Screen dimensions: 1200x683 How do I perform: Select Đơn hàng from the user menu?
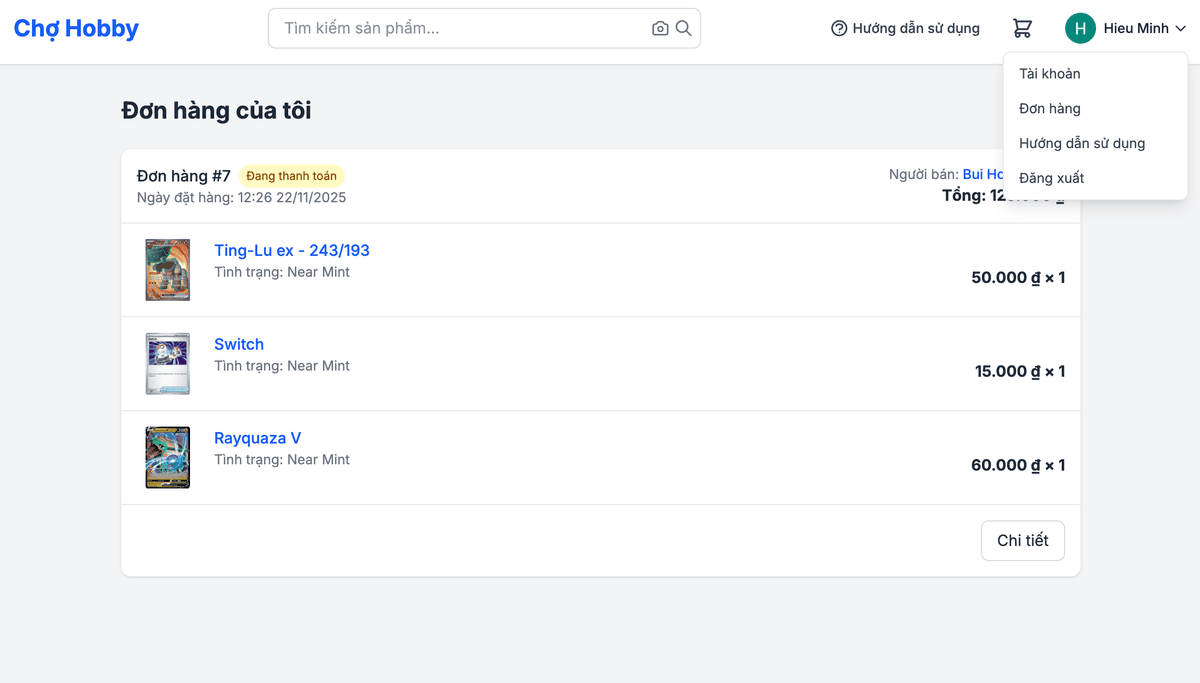click(1048, 108)
